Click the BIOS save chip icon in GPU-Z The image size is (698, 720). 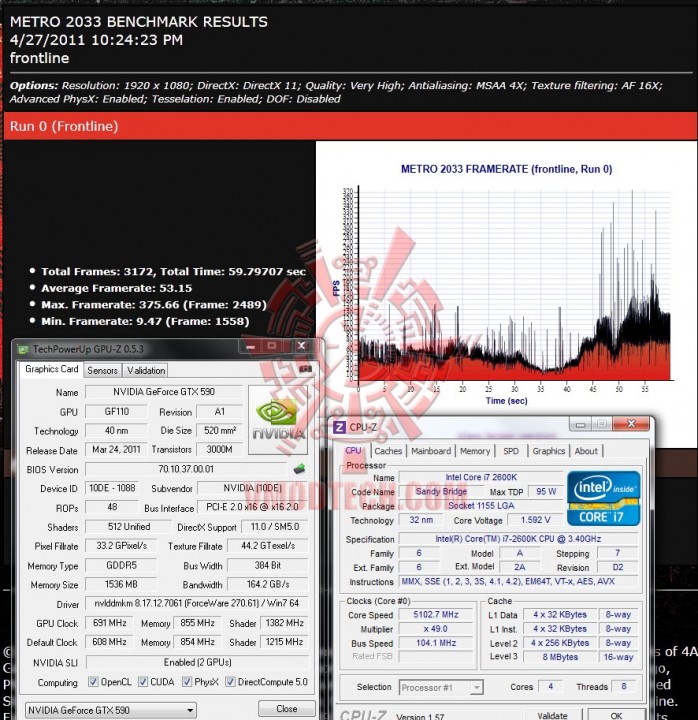299,469
